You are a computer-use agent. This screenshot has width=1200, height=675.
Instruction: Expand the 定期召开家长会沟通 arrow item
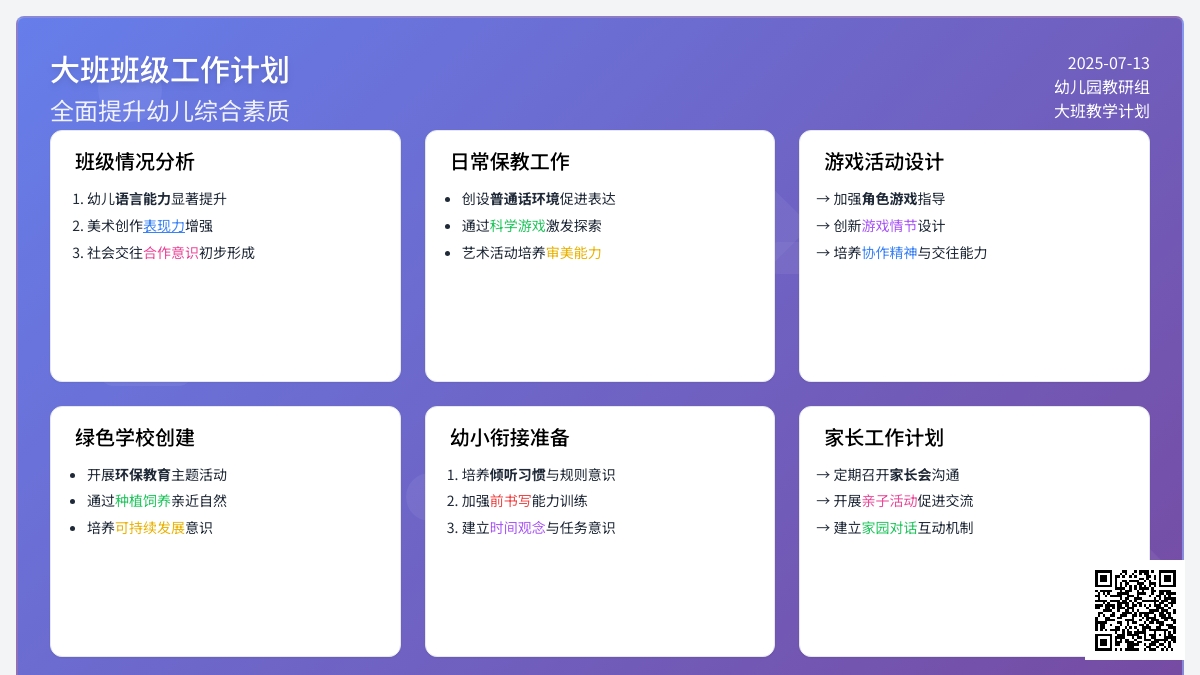pyautogui.click(x=886, y=474)
